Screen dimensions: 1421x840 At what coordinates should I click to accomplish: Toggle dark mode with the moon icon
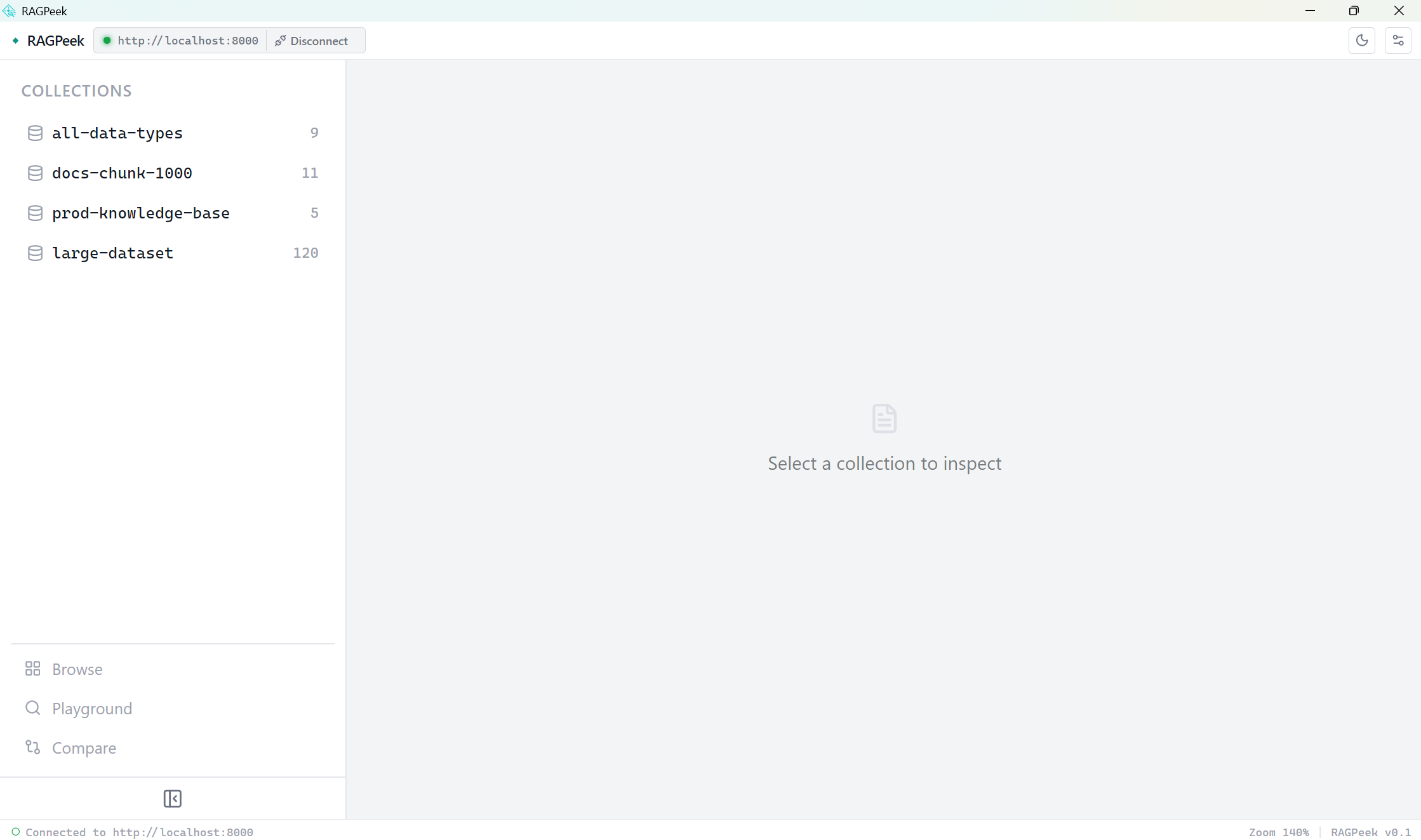click(x=1361, y=41)
